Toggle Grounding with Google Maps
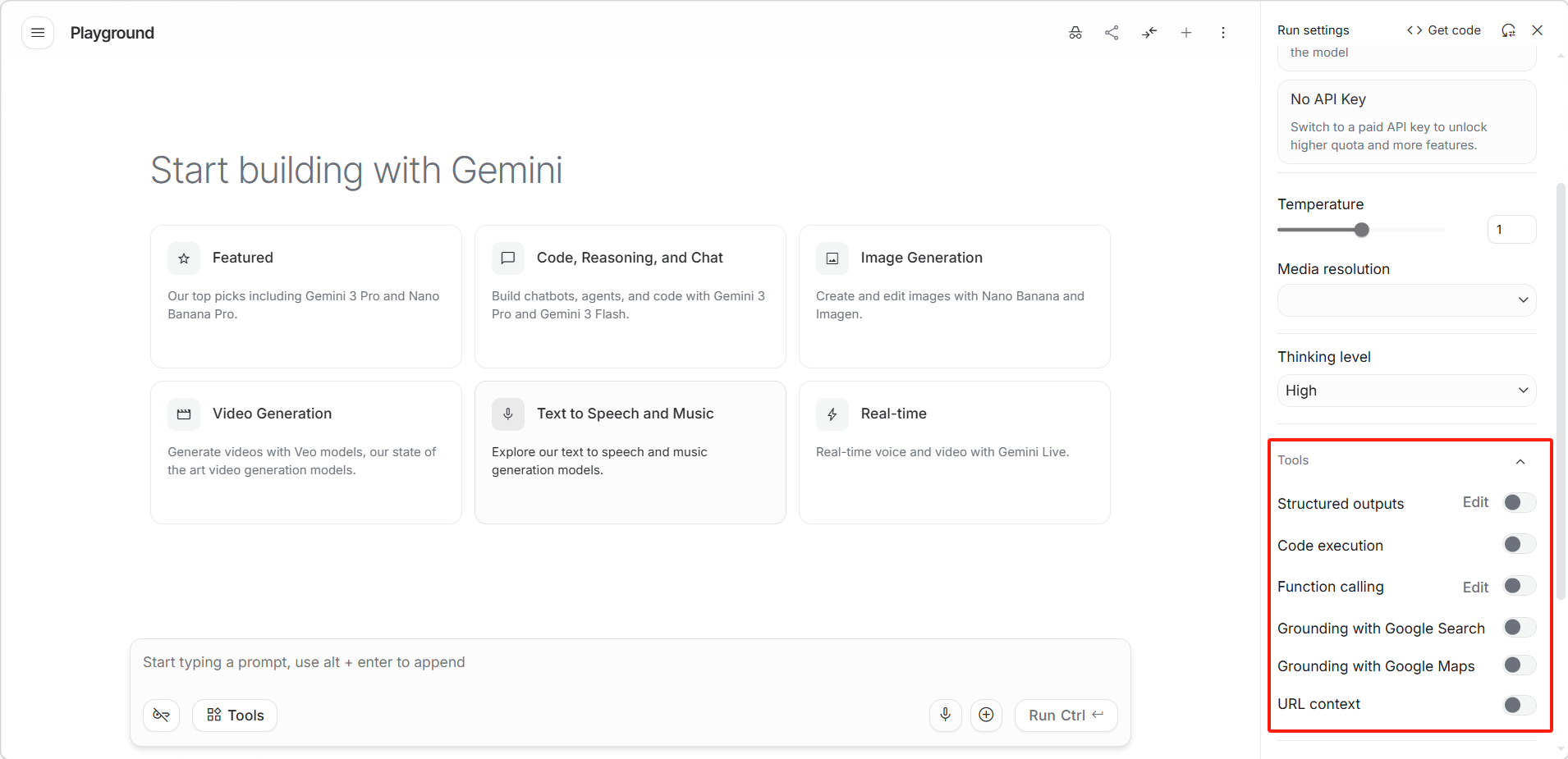 [x=1520, y=665]
